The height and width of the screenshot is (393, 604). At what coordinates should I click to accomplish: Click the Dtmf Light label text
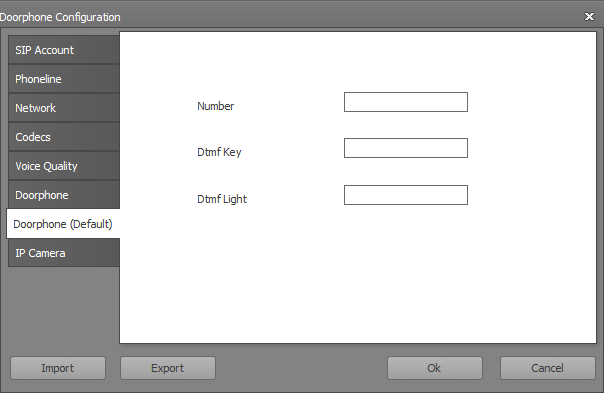pyautogui.click(x=222, y=199)
